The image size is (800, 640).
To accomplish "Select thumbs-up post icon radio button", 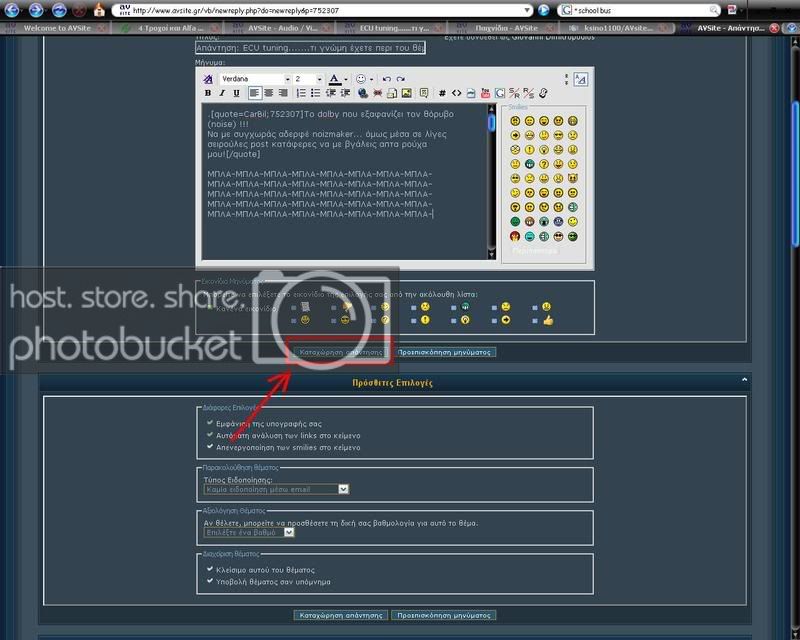I will click(x=535, y=321).
